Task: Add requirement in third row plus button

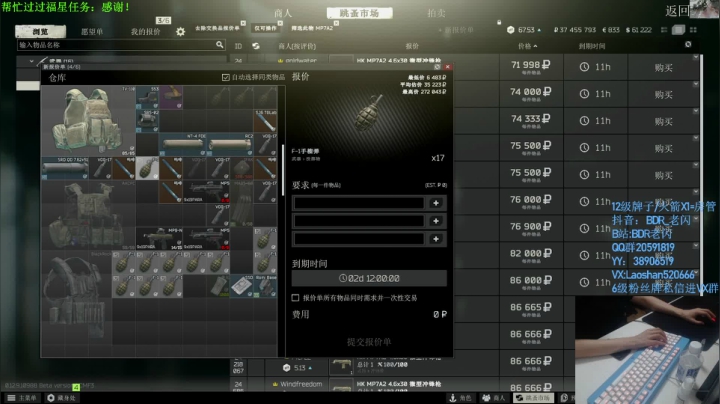Action: (436, 239)
